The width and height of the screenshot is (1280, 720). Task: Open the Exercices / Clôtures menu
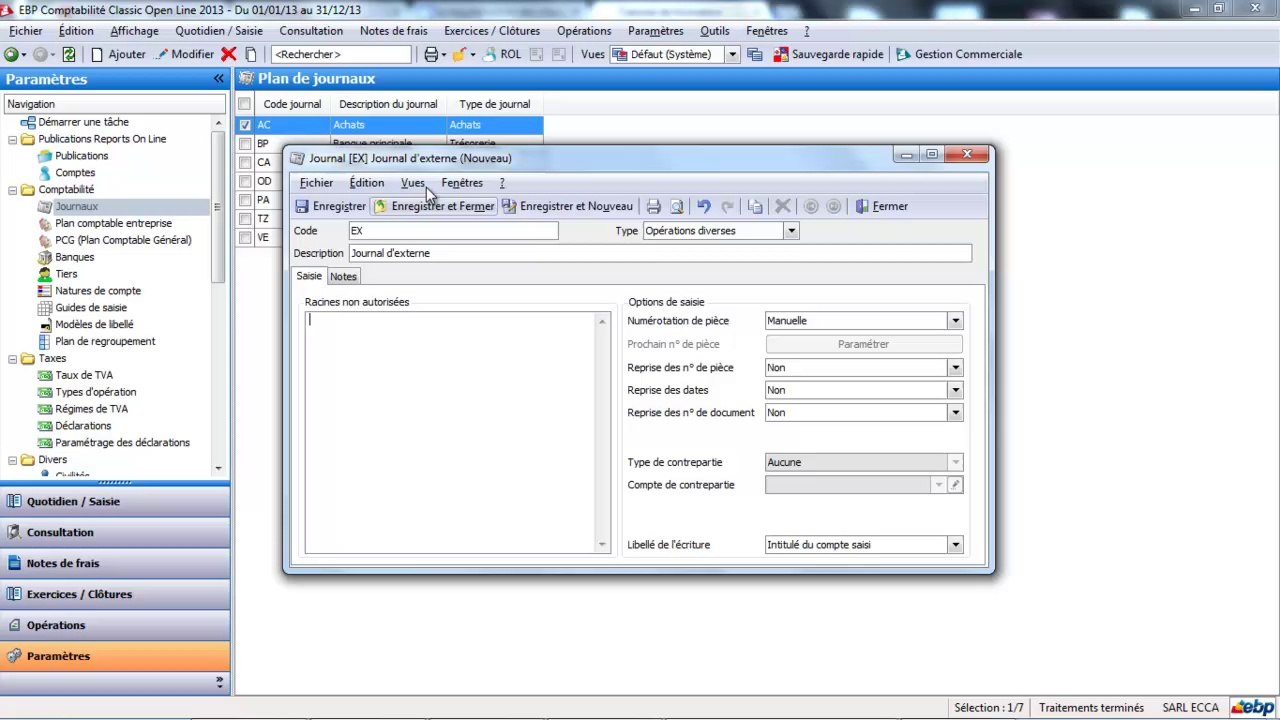(x=492, y=31)
